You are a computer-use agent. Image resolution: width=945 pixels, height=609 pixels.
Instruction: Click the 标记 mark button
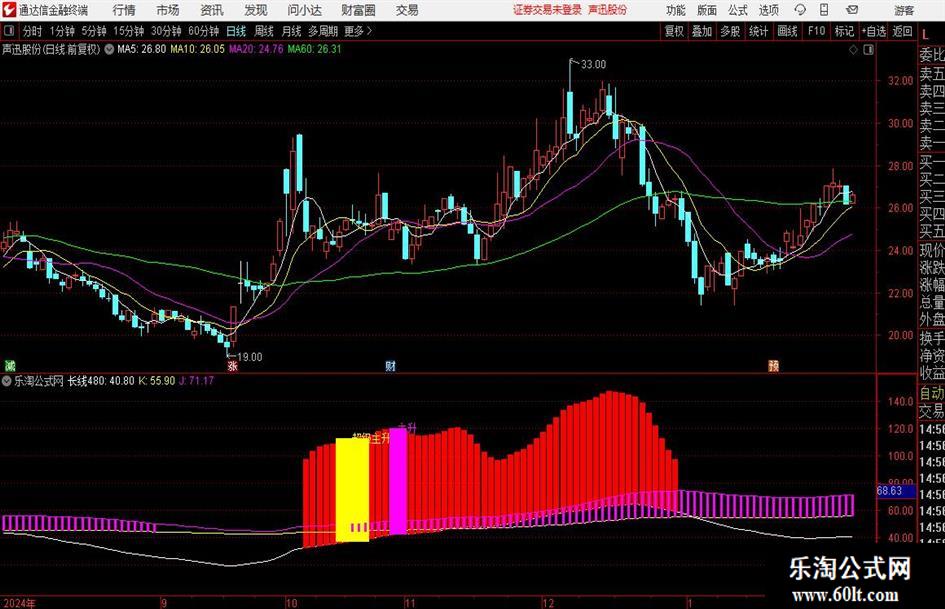tap(844, 31)
